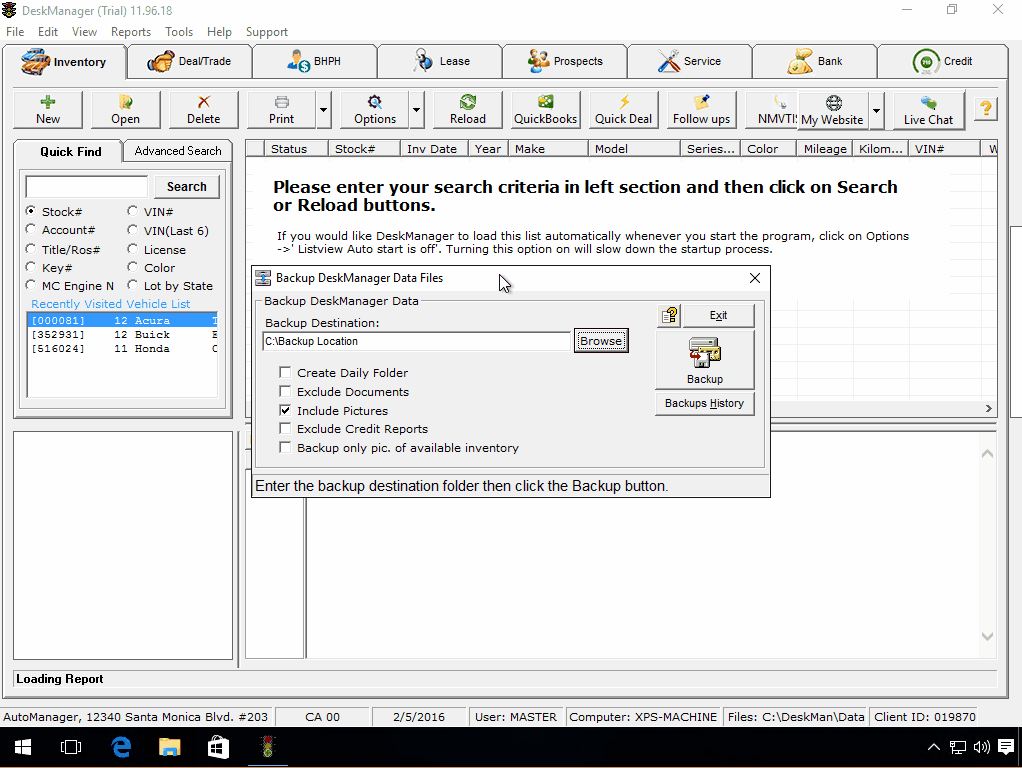Click the help icon next to Exit
The width and height of the screenshot is (1022, 768).
click(669, 316)
